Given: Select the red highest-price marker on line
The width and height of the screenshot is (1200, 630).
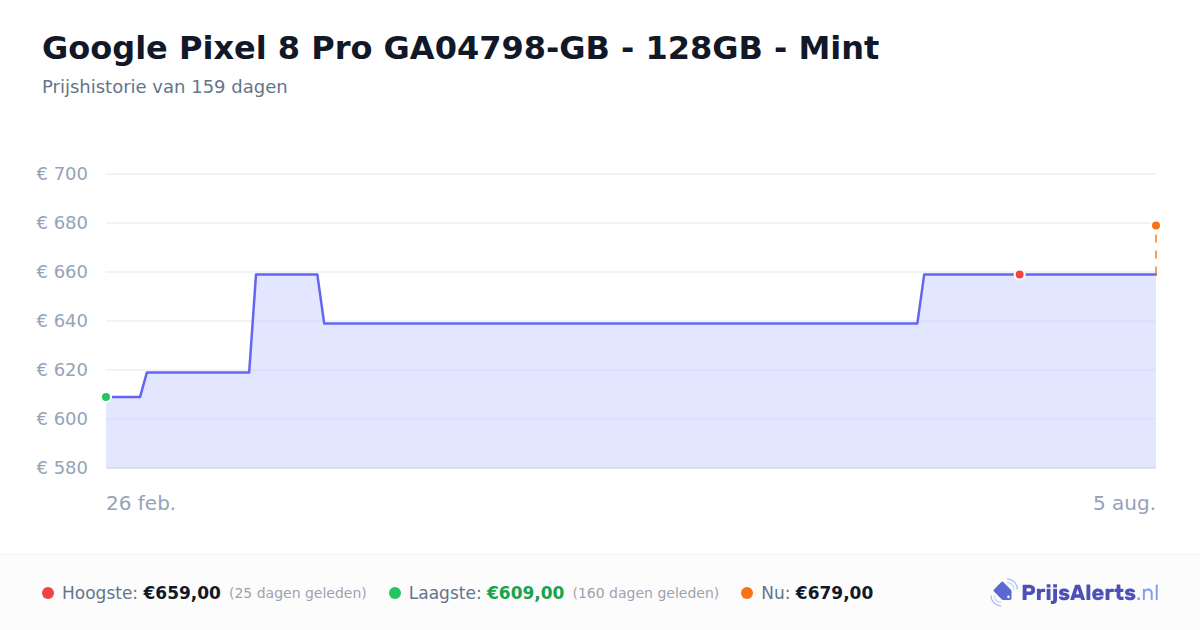Looking at the screenshot, I should (1019, 274).
